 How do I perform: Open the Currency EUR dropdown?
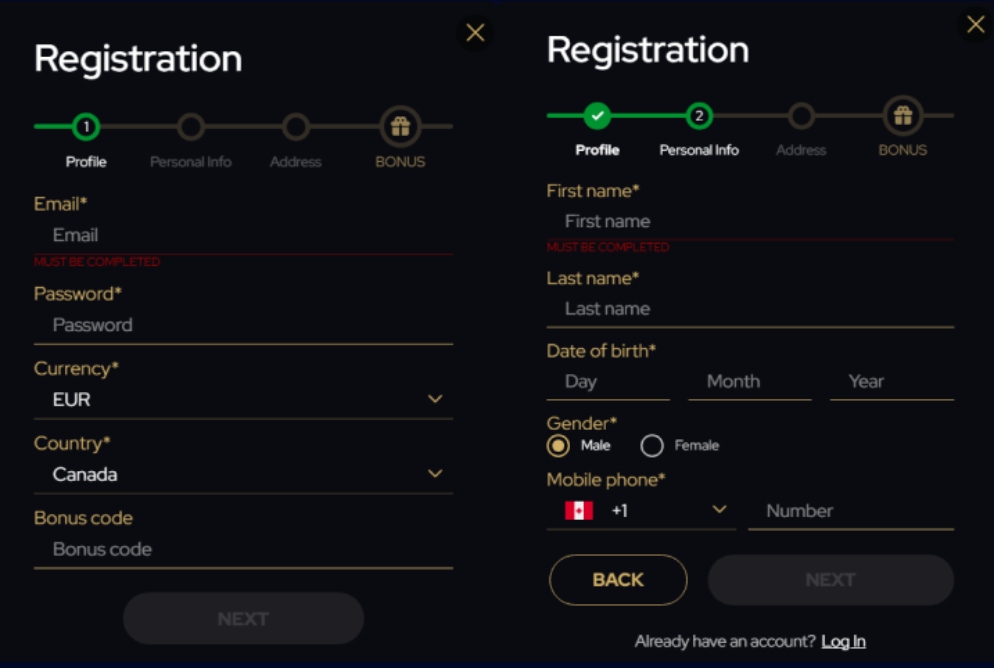click(x=243, y=400)
